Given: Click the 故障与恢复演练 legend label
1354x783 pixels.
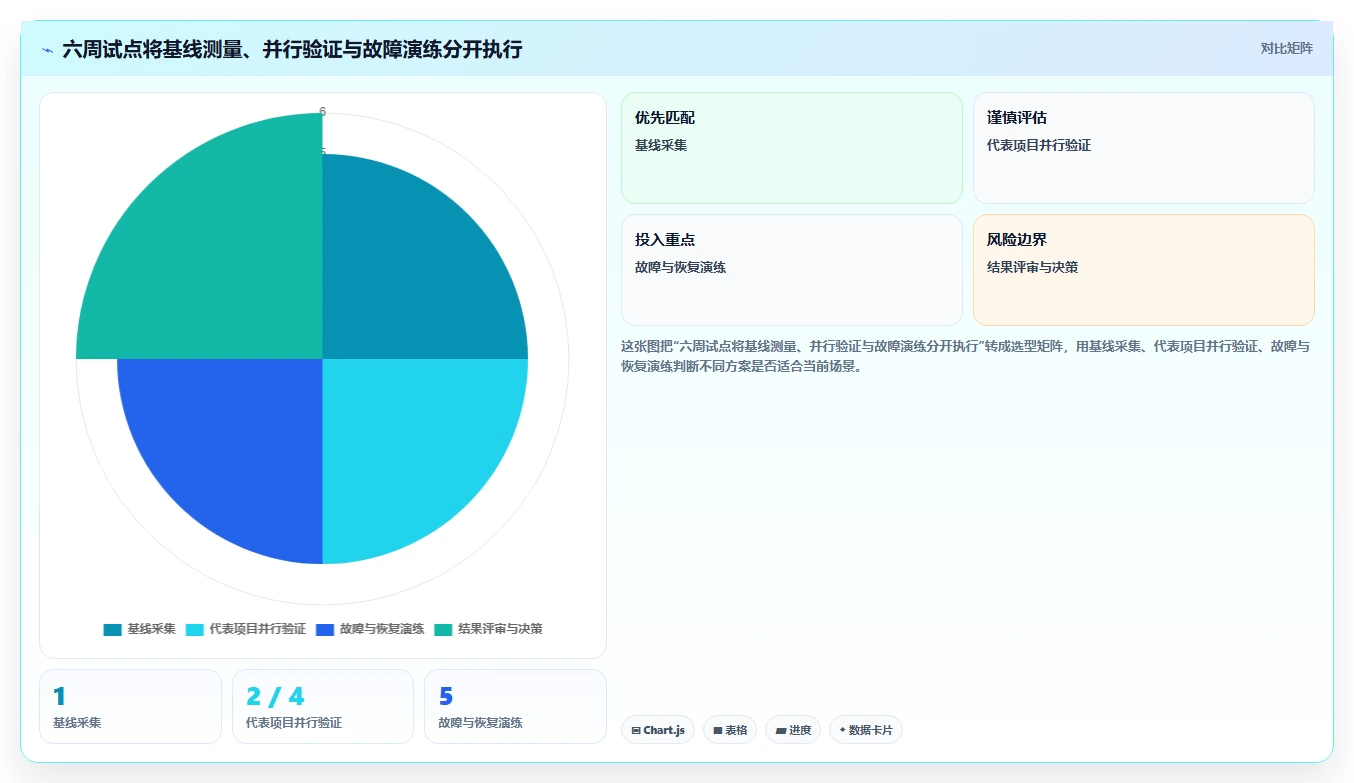Looking at the screenshot, I should pos(382,630).
